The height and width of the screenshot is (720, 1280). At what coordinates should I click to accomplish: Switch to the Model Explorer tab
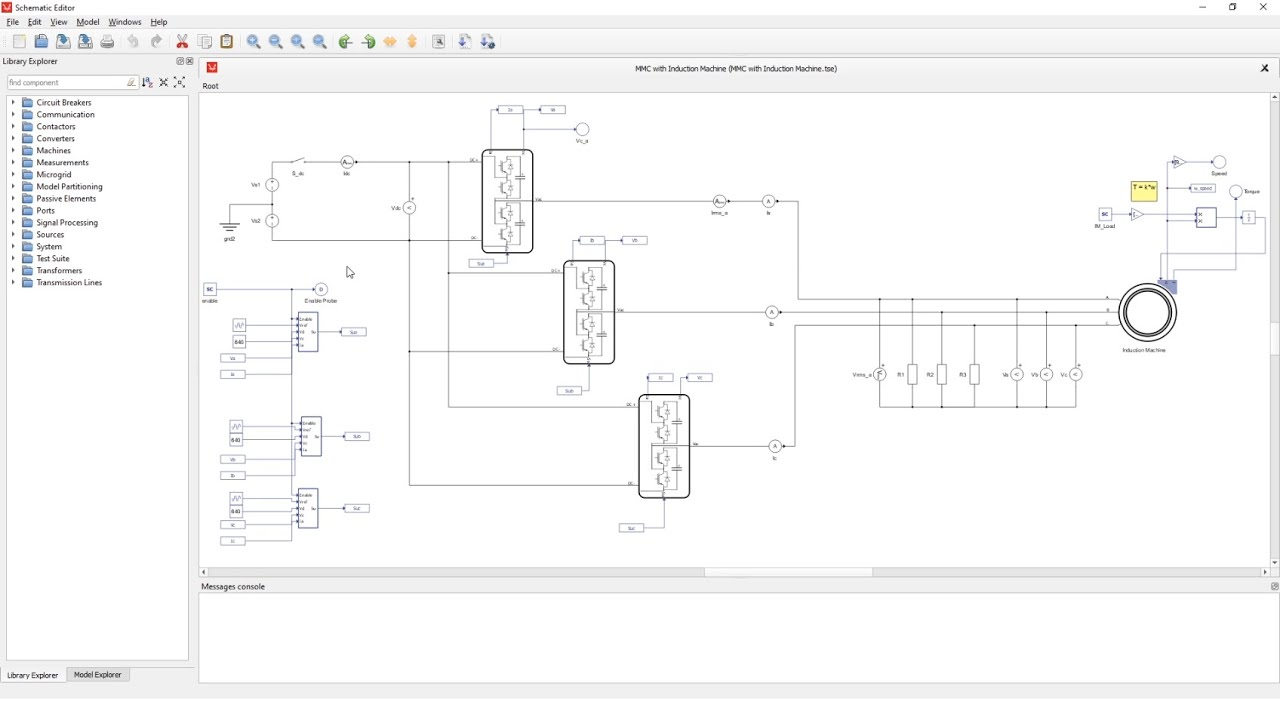point(98,675)
